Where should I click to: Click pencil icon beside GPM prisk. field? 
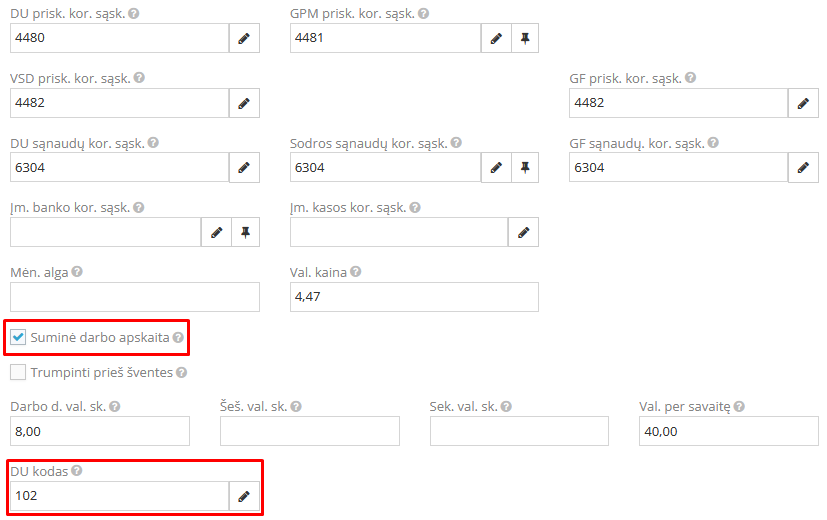tap(496, 39)
